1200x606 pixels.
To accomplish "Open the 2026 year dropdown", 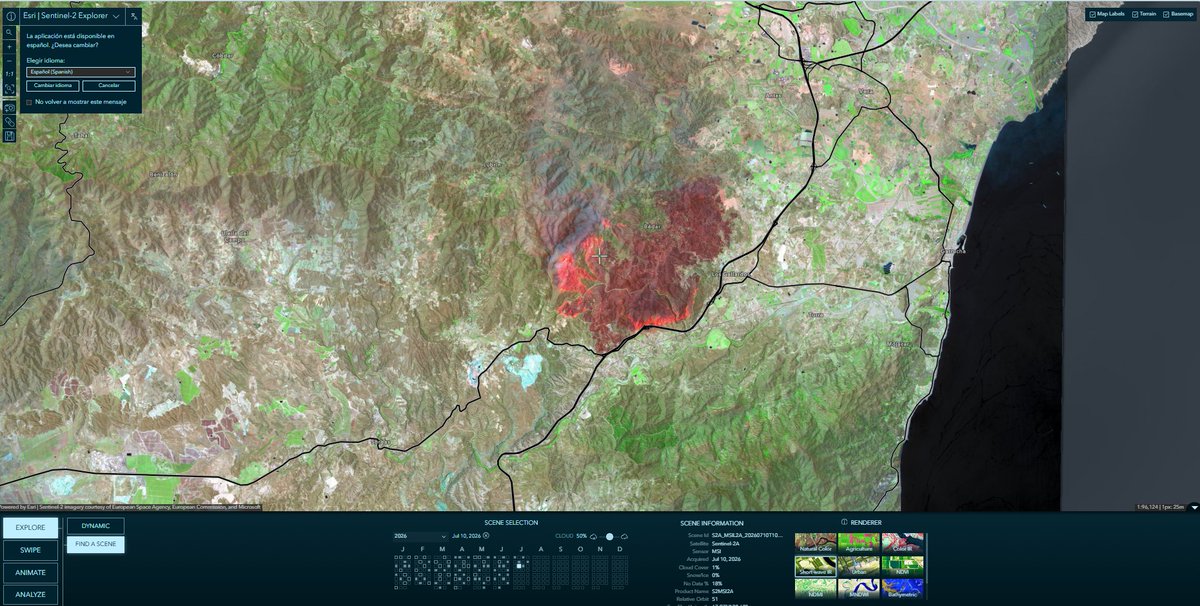I will (420, 537).
